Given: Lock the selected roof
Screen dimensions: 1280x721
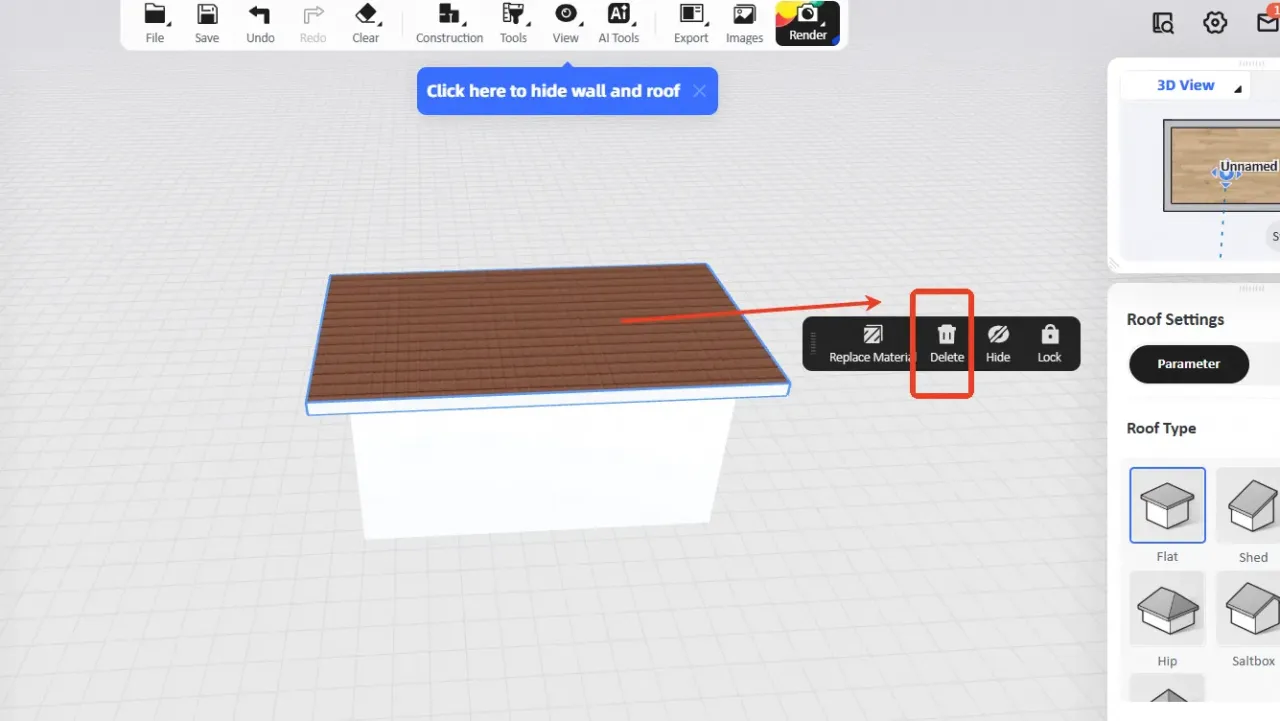Looking at the screenshot, I should pos(1049,343).
